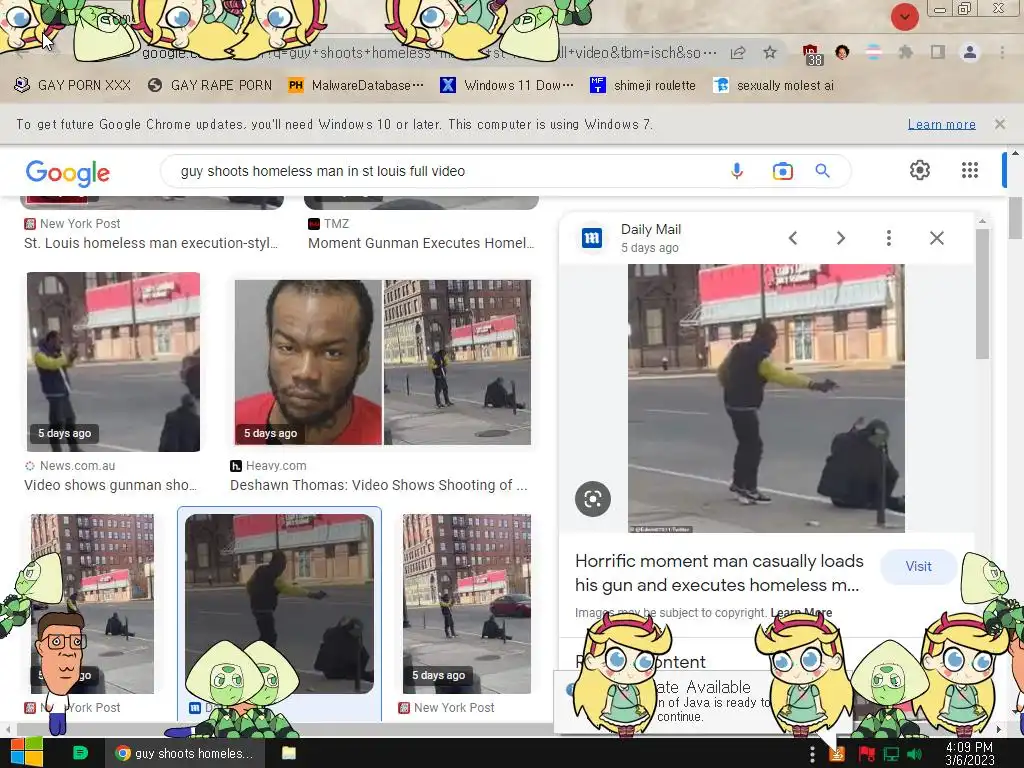
Task: Open more options in Daily Mail panel
Action: [x=888, y=238]
